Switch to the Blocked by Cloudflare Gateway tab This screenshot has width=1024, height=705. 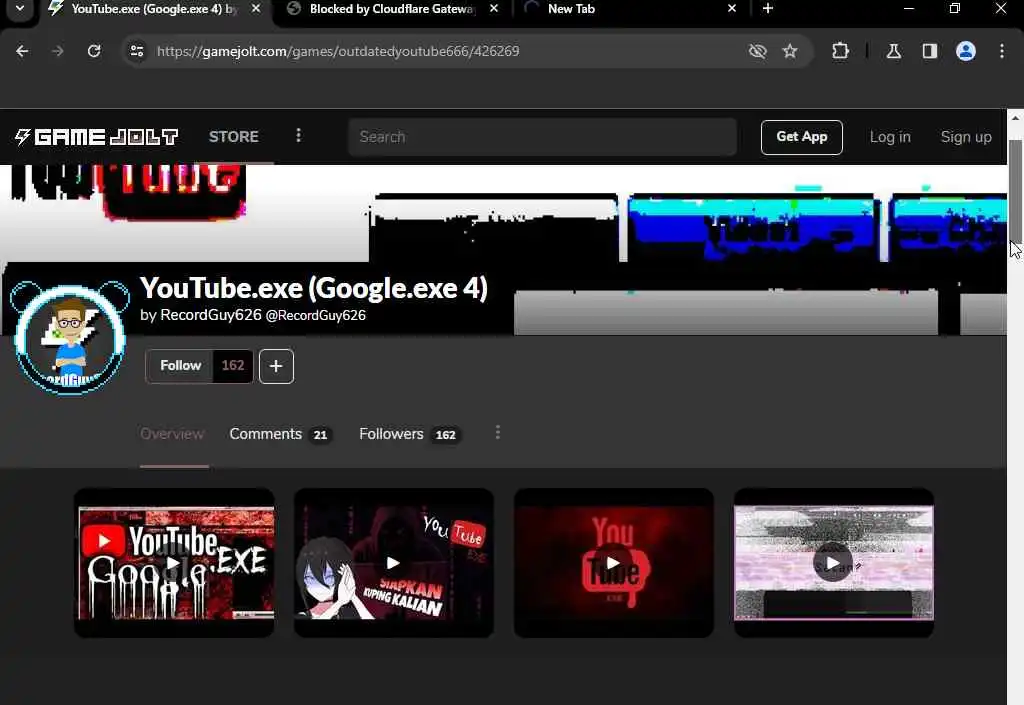pos(392,9)
